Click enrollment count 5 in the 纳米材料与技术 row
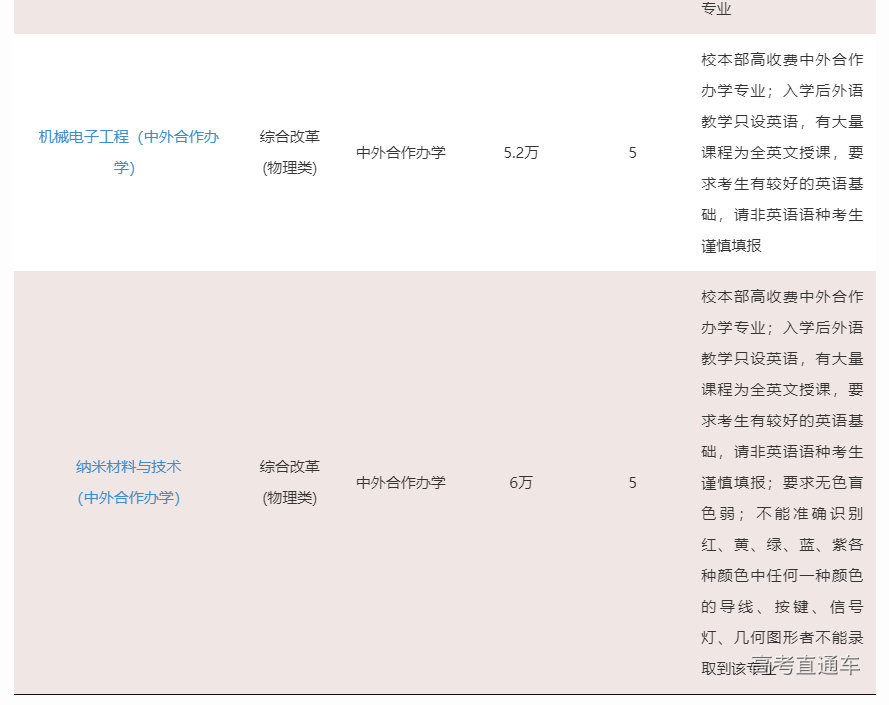 point(632,483)
